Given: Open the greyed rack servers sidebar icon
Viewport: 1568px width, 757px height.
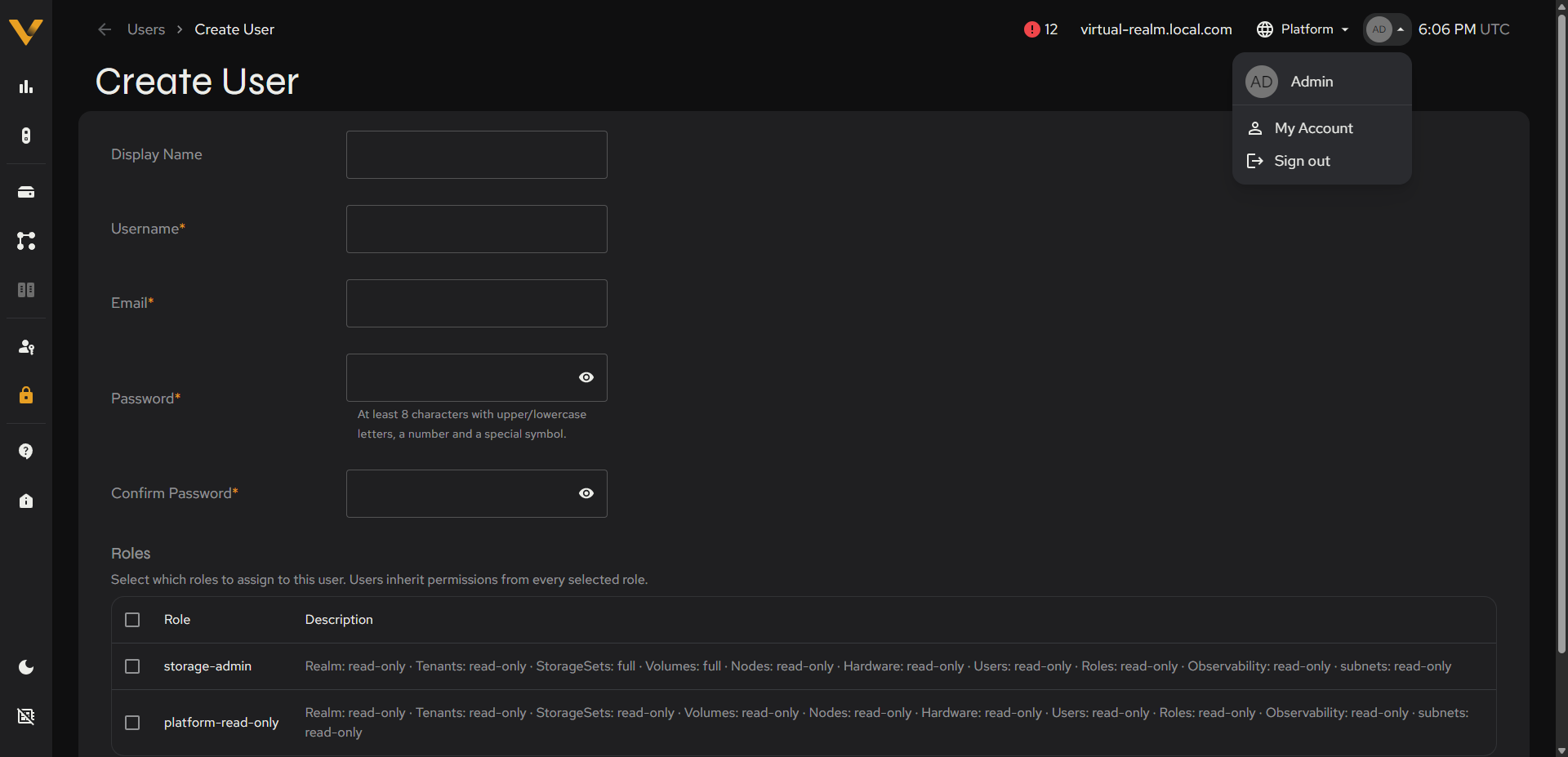Looking at the screenshot, I should pos(26,290).
